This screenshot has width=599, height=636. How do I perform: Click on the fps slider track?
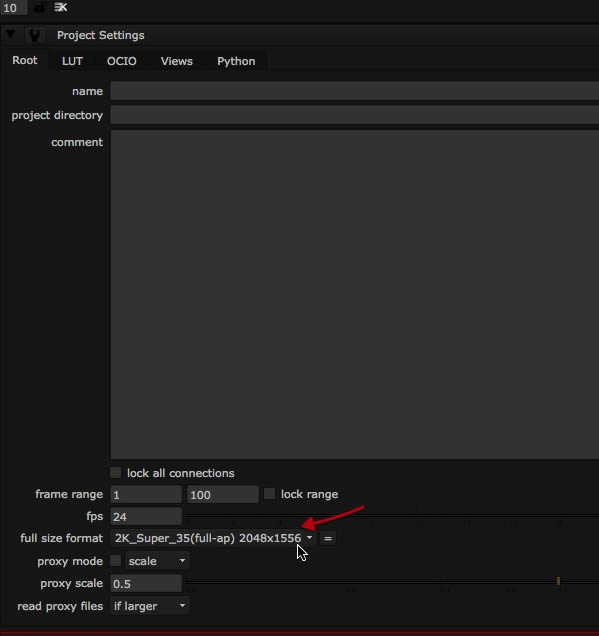[392, 516]
